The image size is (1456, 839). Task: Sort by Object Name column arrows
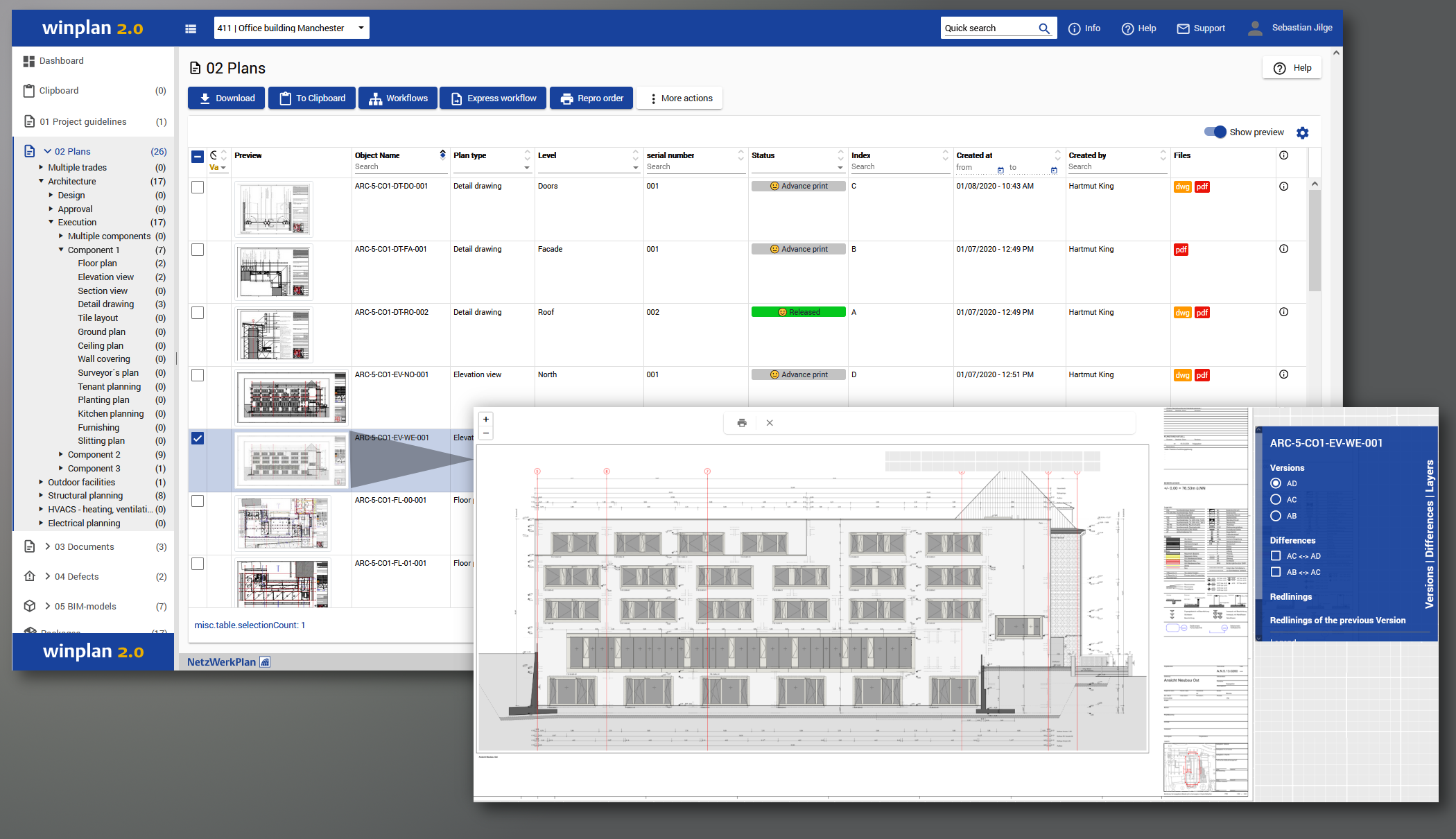pyautogui.click(x=442, y=155)
